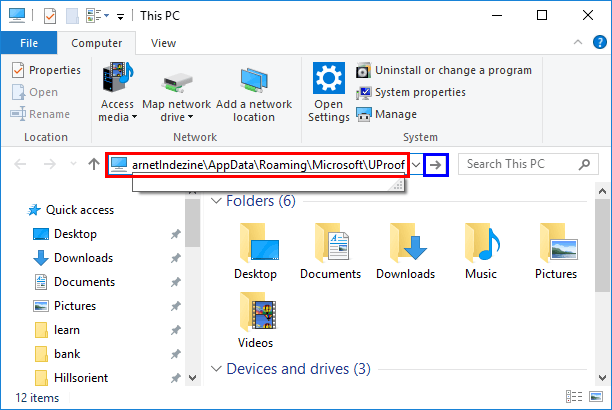612x410 pixels.
Task: Open Settings gear icon
Action: (x=329, y=78)
